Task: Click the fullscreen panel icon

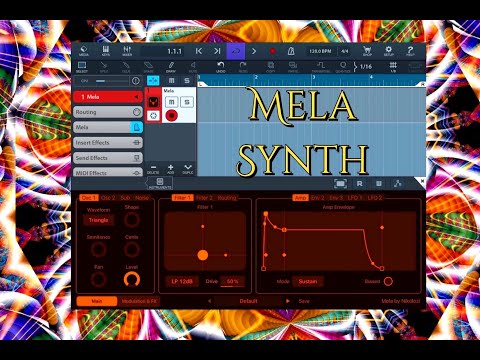Action: tap(340, 183)
